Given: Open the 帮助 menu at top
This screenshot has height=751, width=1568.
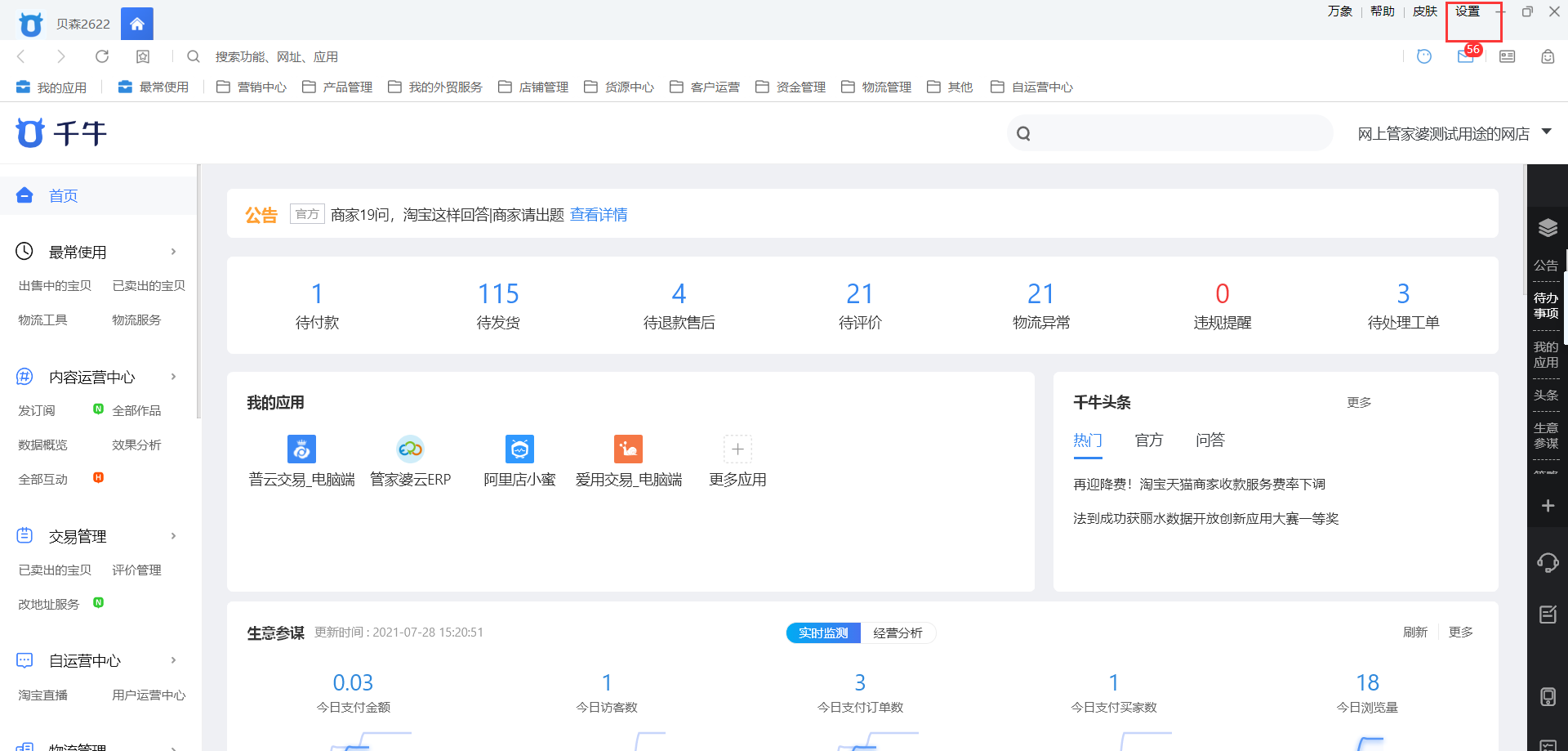Looking at the screenshot, I should (x=1383, y=11).
